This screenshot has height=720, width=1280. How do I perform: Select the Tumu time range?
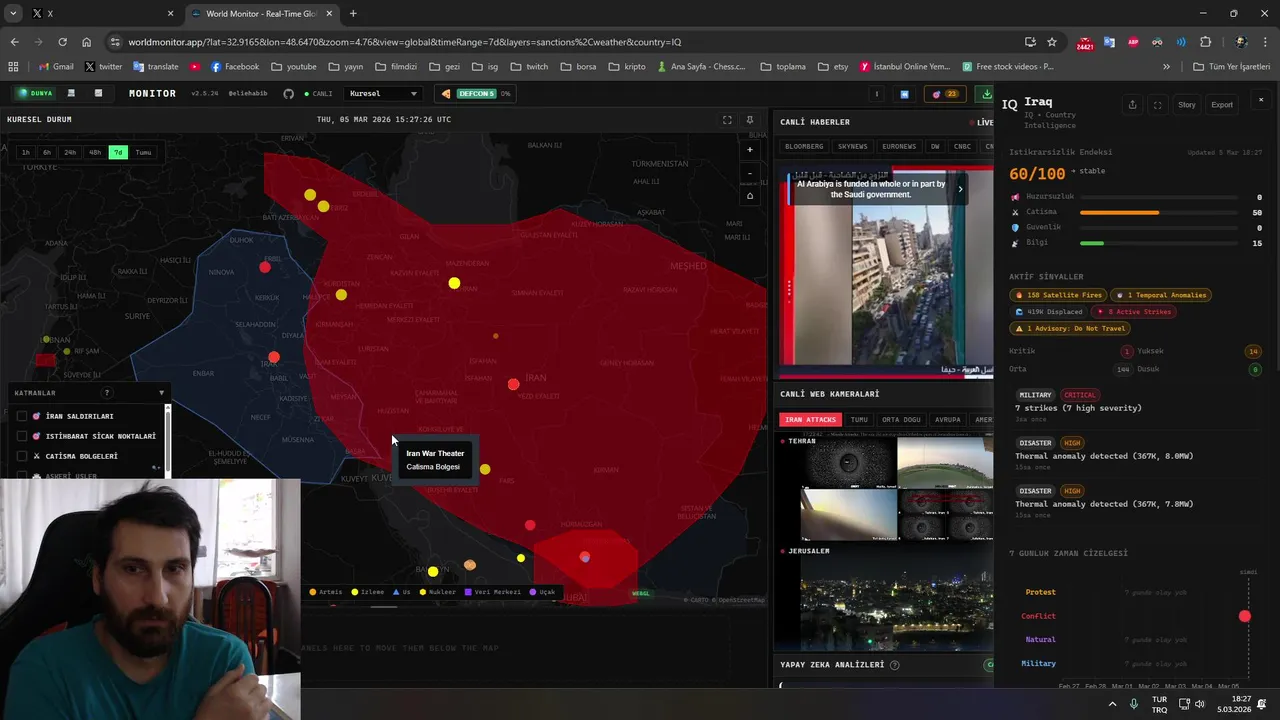click(x=144, y=152)
